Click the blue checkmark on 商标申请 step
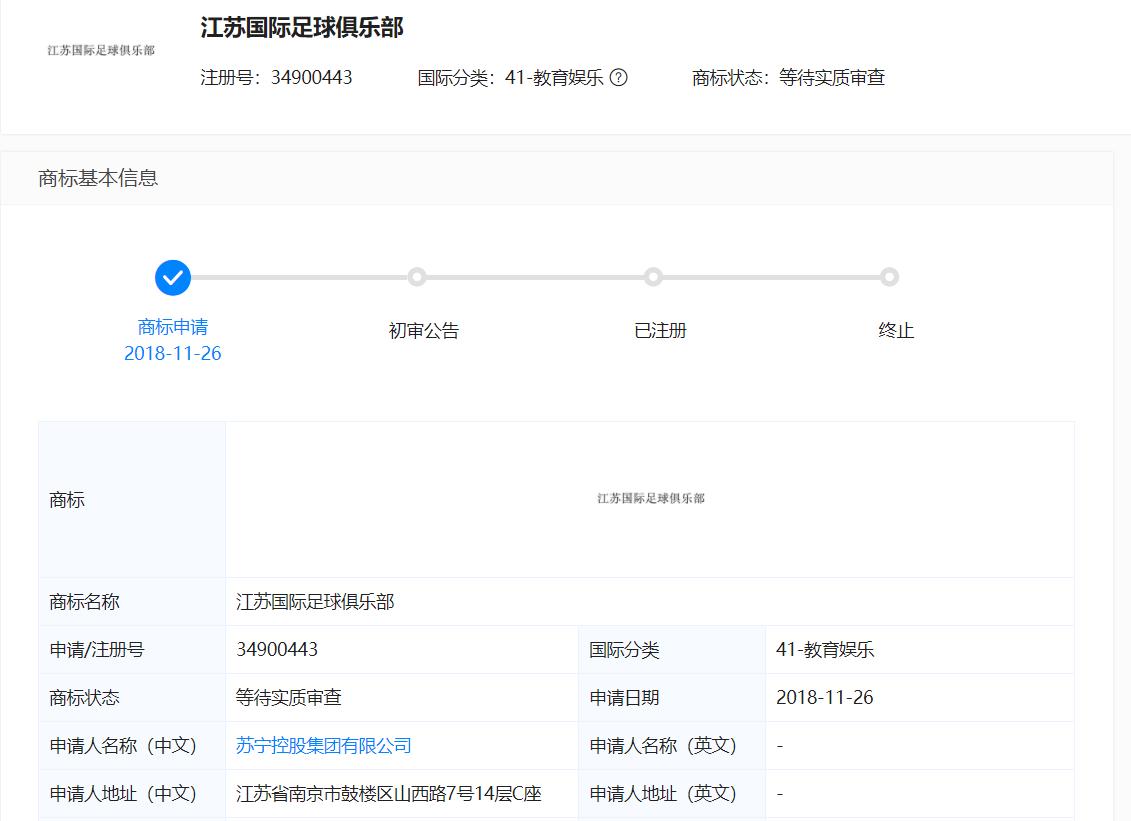The width and height of the screenshot is (1131, 821). (173, 277)
